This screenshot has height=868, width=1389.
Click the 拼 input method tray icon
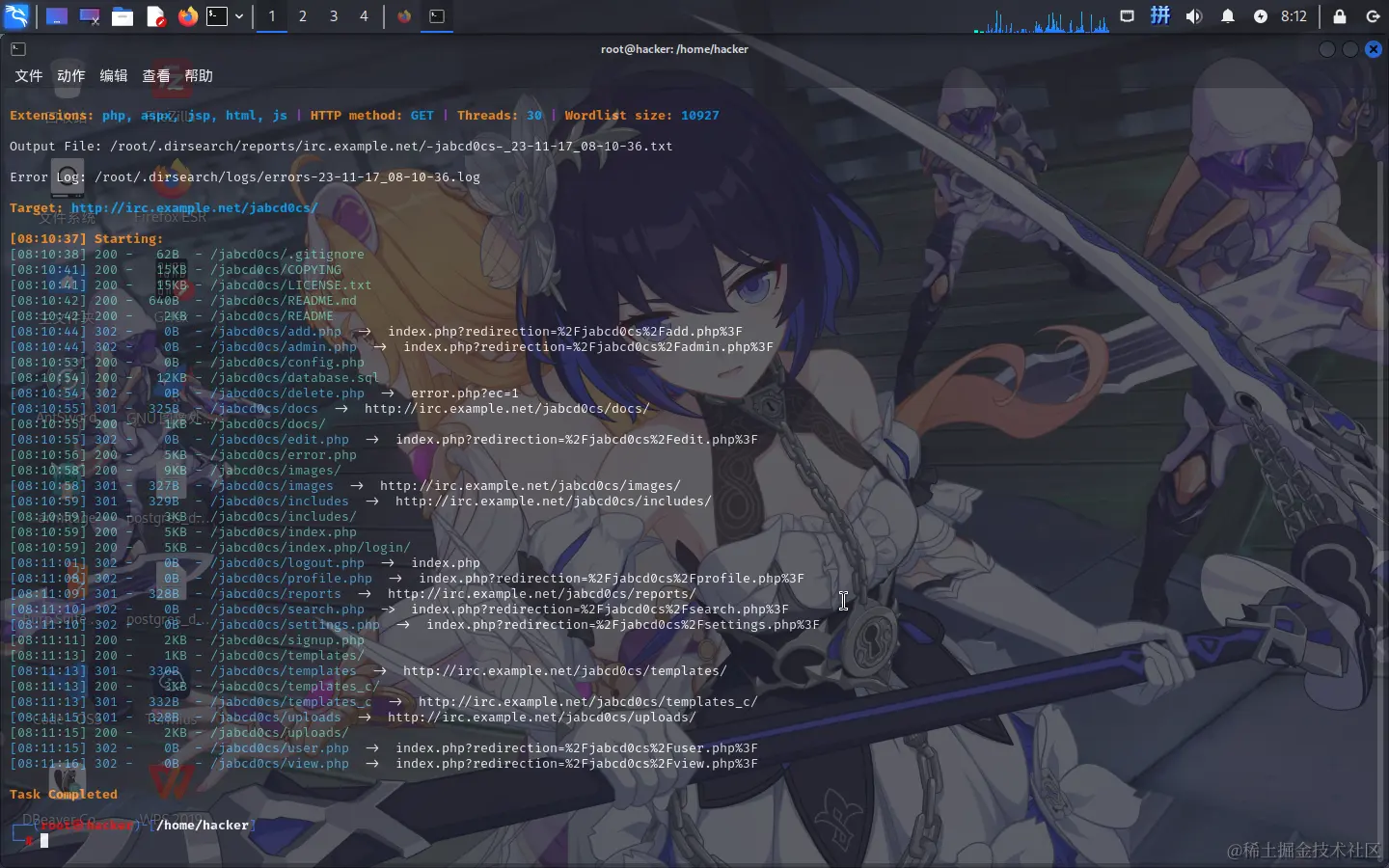[1160, 15]
